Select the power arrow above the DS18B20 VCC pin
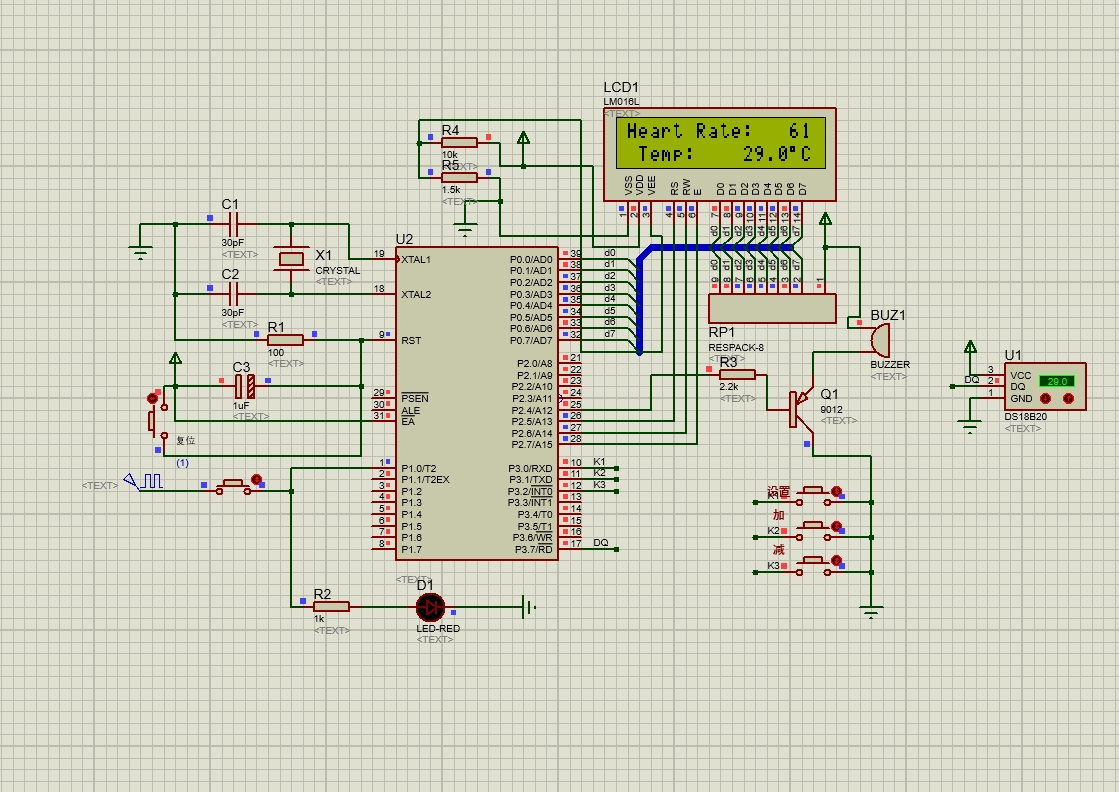The image size is (1119, 792). 970,347
